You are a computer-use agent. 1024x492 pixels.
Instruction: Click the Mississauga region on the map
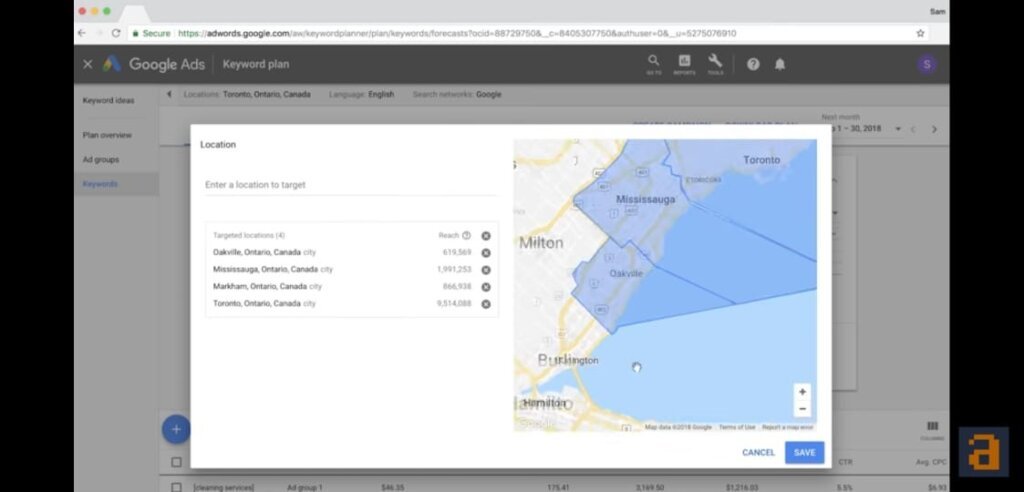[645, 199]
